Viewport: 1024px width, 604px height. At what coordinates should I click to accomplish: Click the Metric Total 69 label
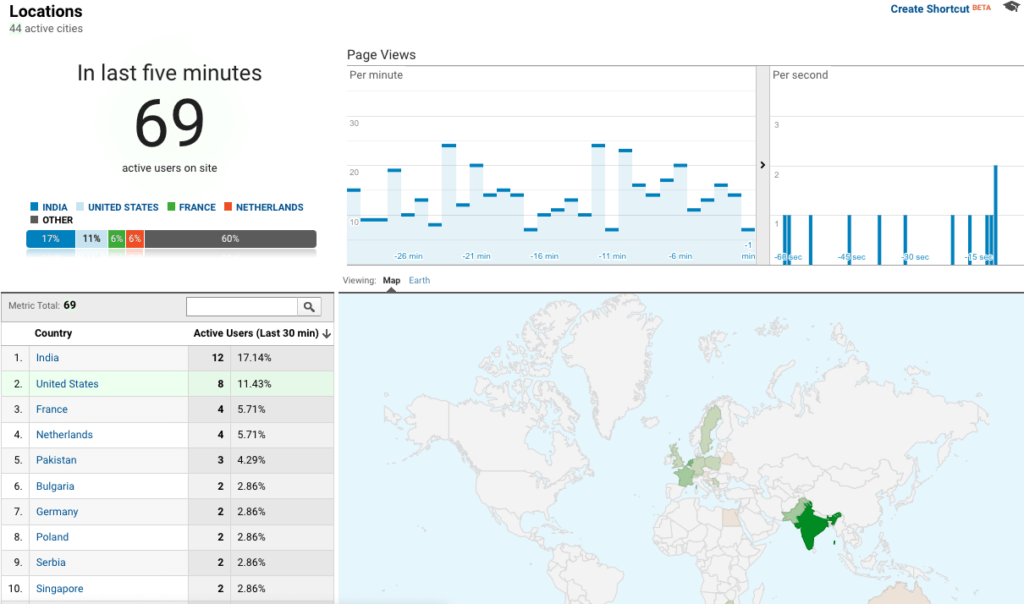pos(42,306)
